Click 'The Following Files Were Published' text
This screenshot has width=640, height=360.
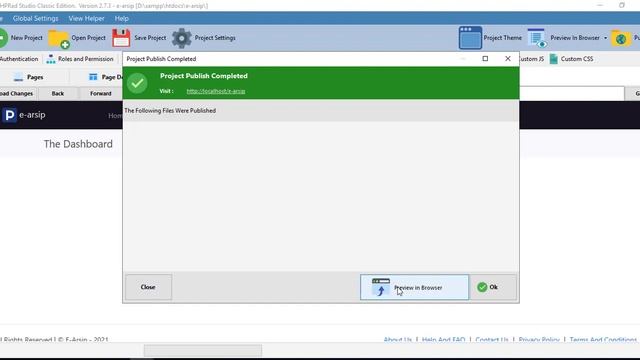coord(170,111)
